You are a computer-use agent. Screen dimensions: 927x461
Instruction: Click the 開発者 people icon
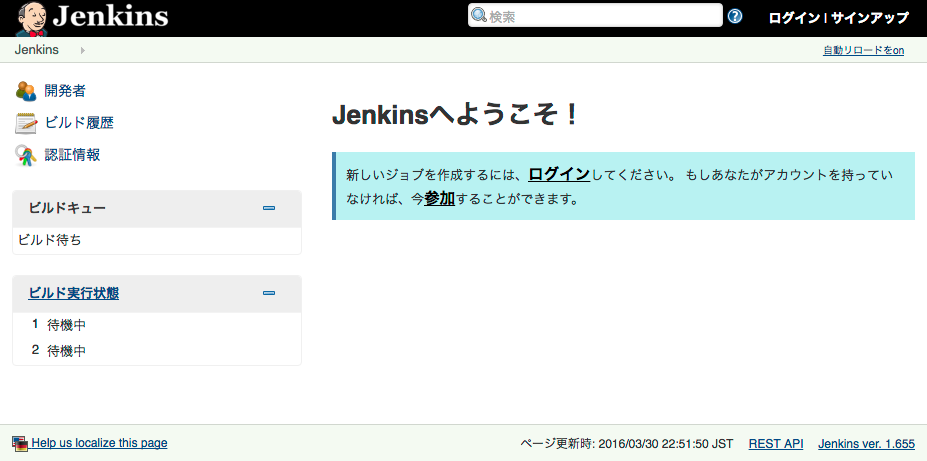click(x=26, y=91)
